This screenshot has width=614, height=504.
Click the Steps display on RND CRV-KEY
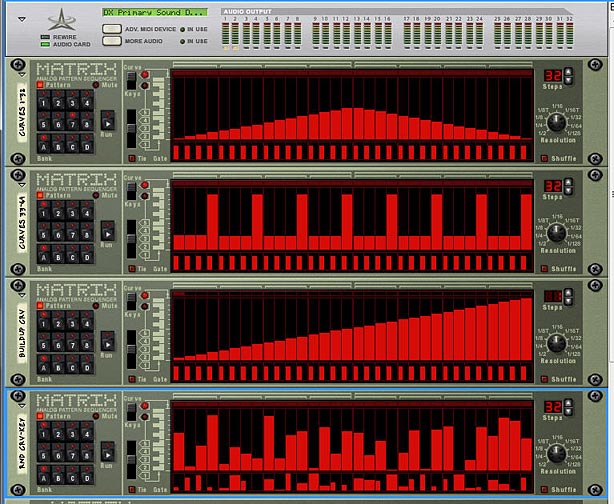click(x=553, y=406)
